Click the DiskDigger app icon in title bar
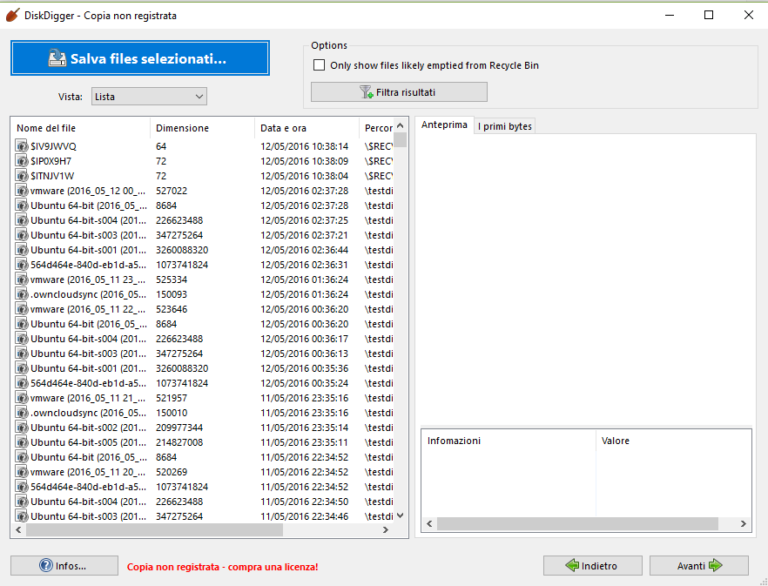This screenshot has height=586, width=768. [13, 15]
